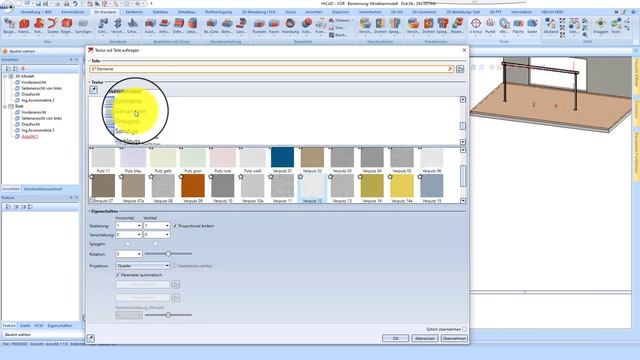Toggle the checkbox next to Projektion dropdown

coord(175,266)
